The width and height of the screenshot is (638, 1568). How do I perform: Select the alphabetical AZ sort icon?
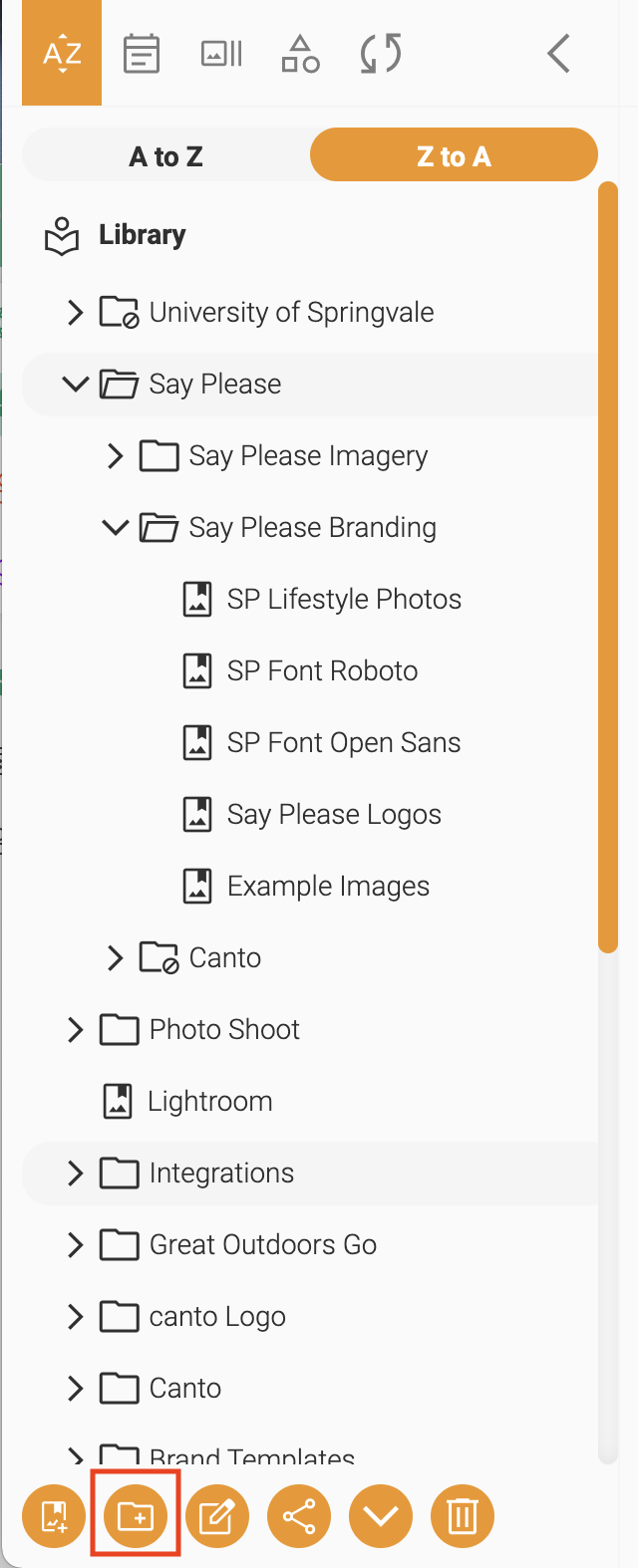pos(62,53)
